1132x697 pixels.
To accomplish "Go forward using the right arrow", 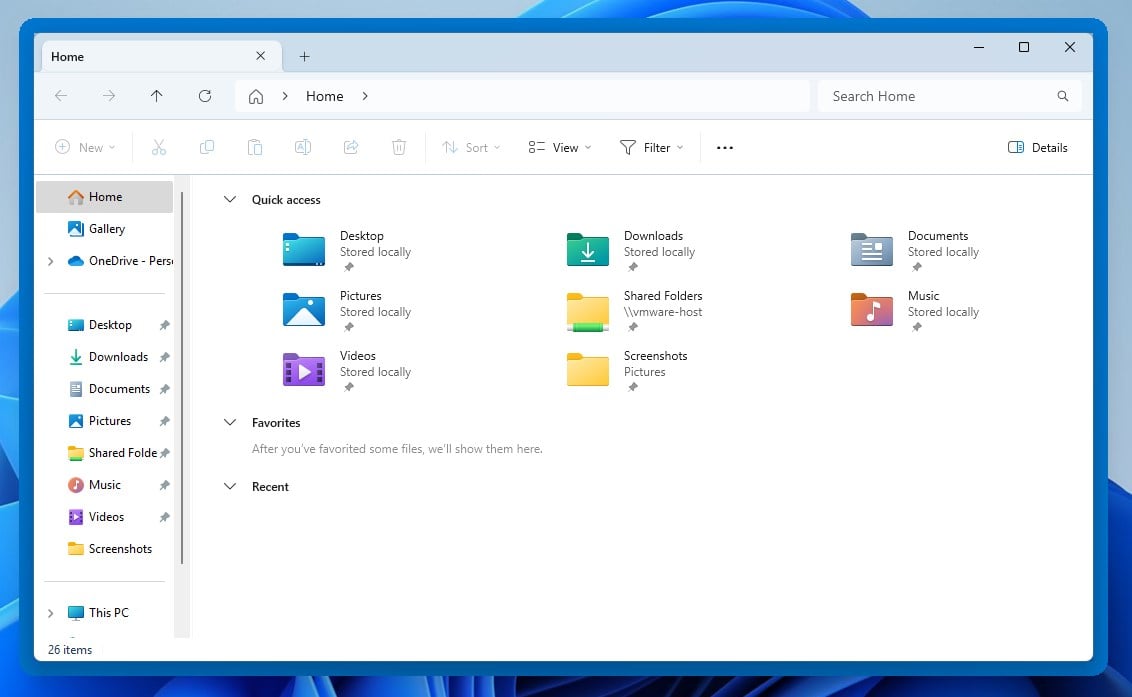I will [x=109, y=96].
